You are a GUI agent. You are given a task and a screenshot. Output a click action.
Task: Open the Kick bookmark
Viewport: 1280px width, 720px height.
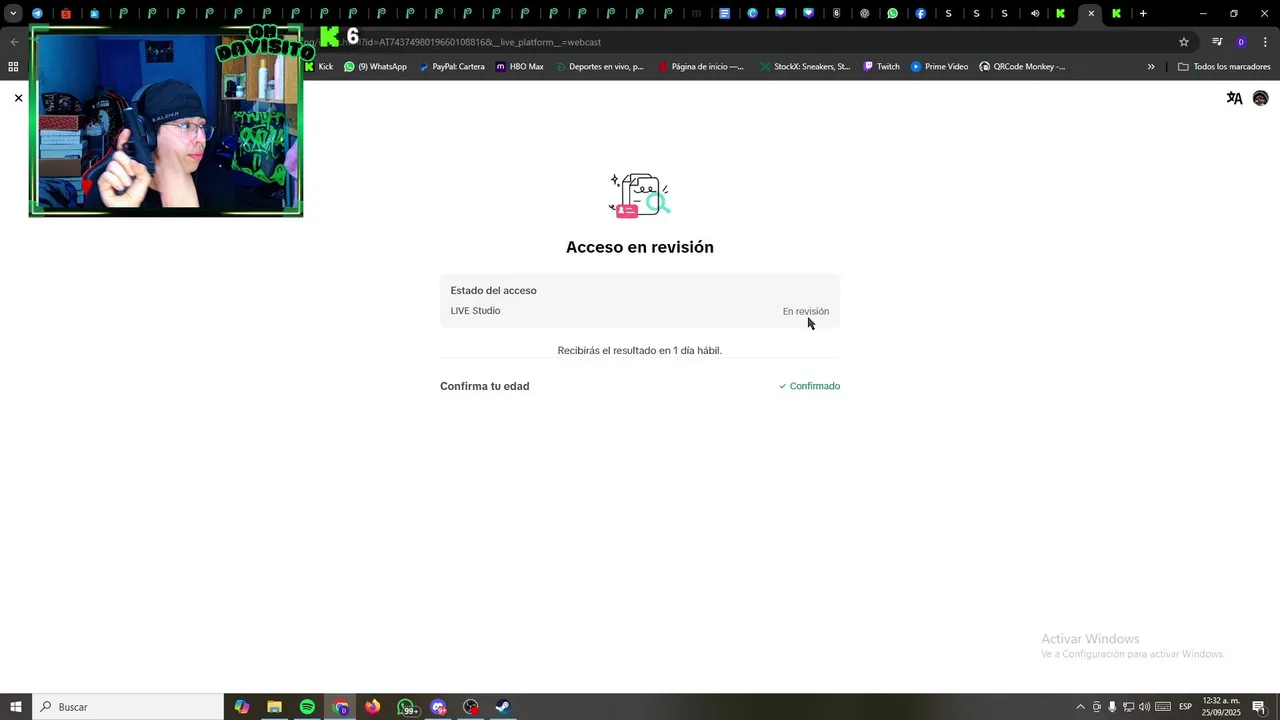click(319, 67)
